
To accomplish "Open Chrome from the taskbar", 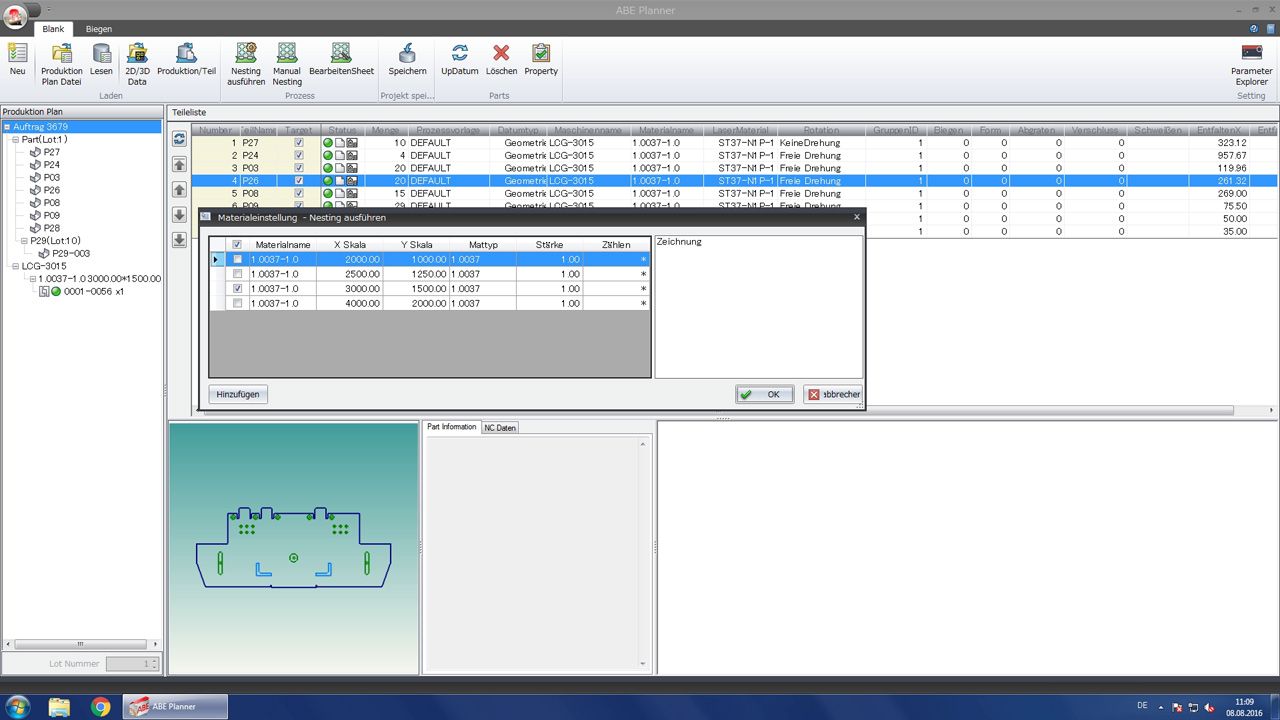I will point(100,707).
